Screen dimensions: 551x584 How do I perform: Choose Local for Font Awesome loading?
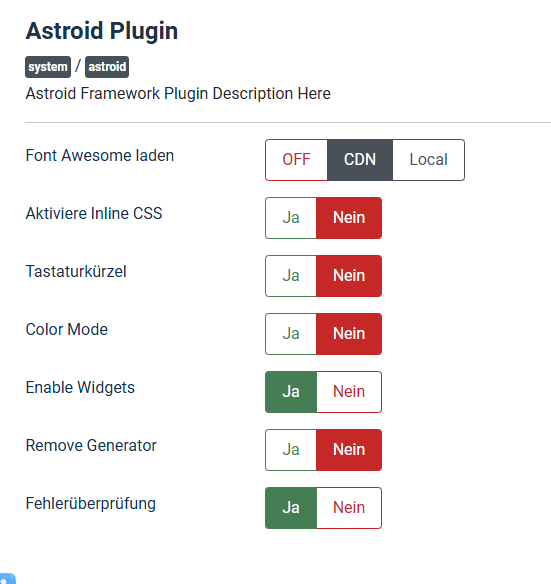[428, 160]
